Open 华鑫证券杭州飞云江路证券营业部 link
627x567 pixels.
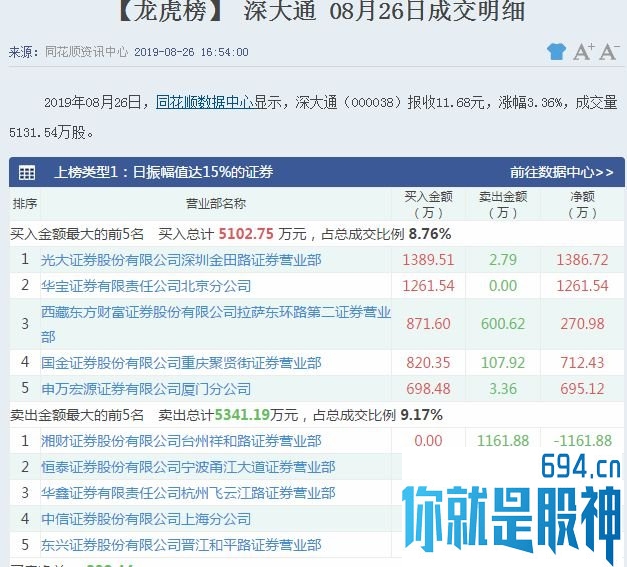188,493
